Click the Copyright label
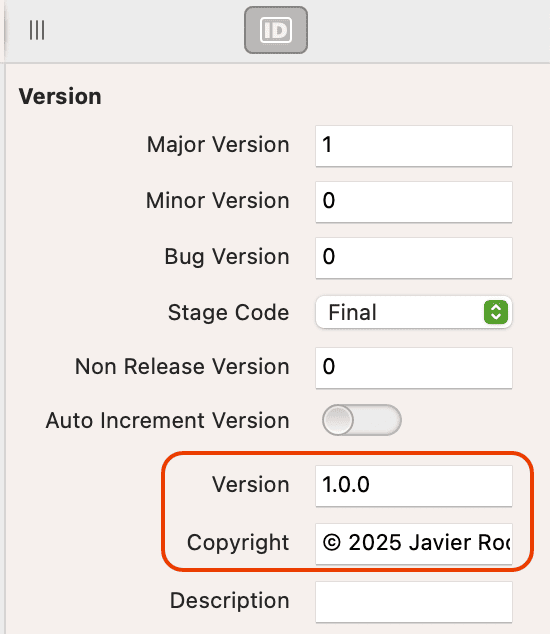Viewport: 550px width, 634px height. pos(238,543)
